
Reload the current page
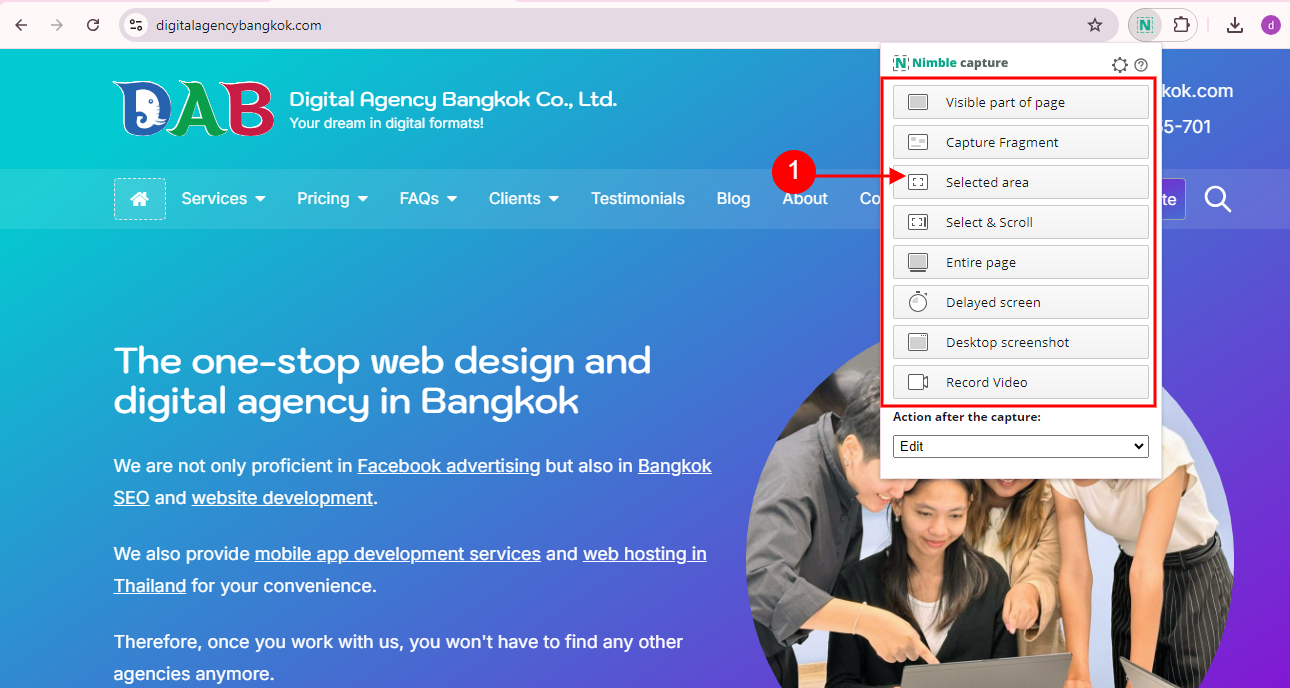93,25
